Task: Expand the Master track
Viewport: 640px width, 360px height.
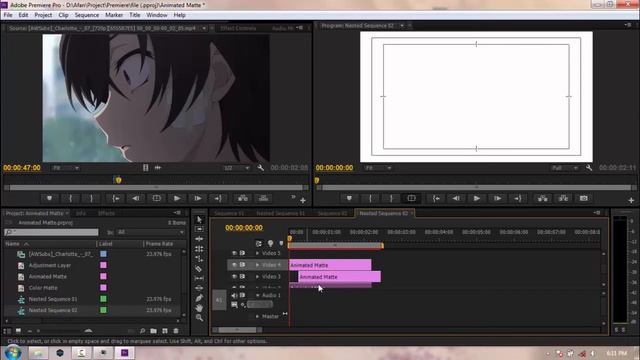Action: [258, 316]
